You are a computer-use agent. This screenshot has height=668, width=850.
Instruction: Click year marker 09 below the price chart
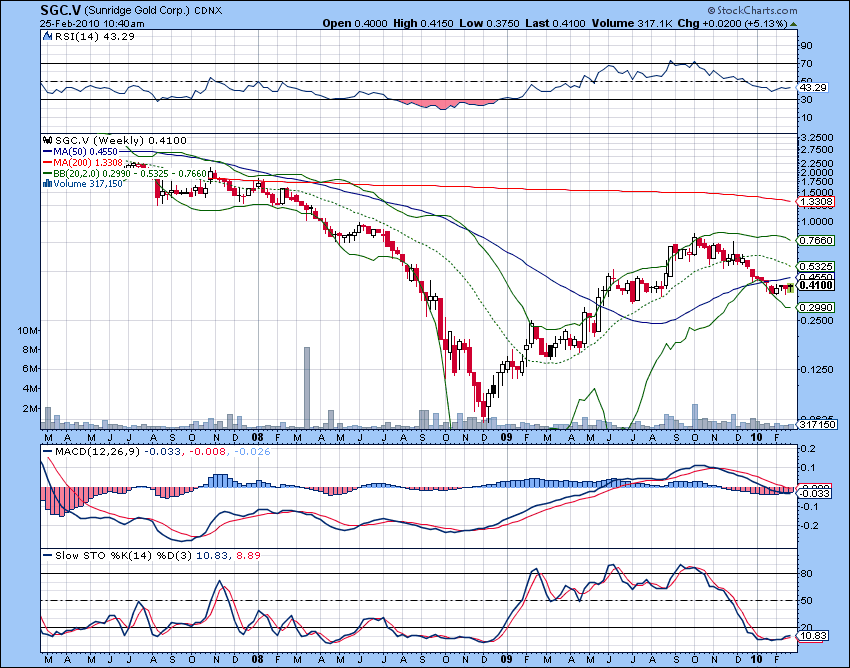point(506,437)
